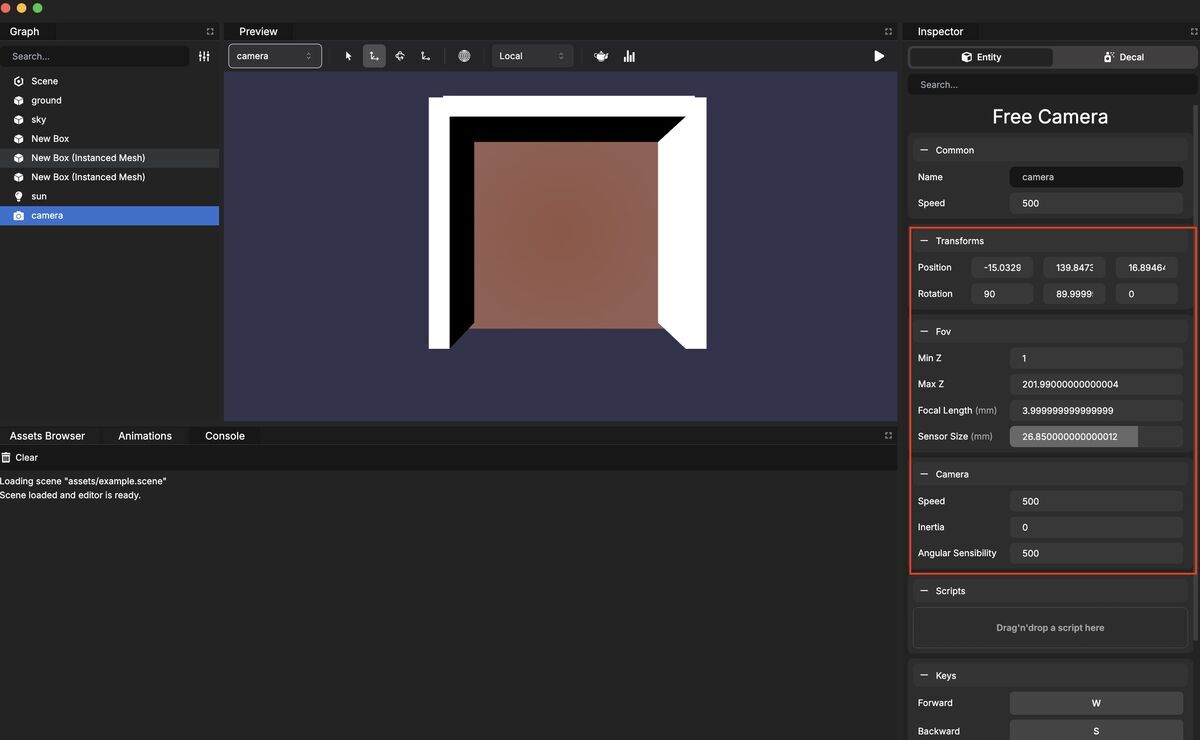Click the Graph search field
Image resolution: width=1200 pixels, height=740 pixels.
96,56
